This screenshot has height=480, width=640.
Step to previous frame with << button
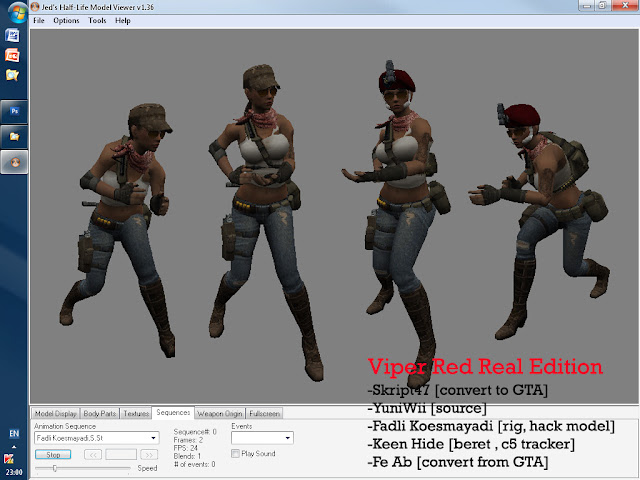[93, 454]
